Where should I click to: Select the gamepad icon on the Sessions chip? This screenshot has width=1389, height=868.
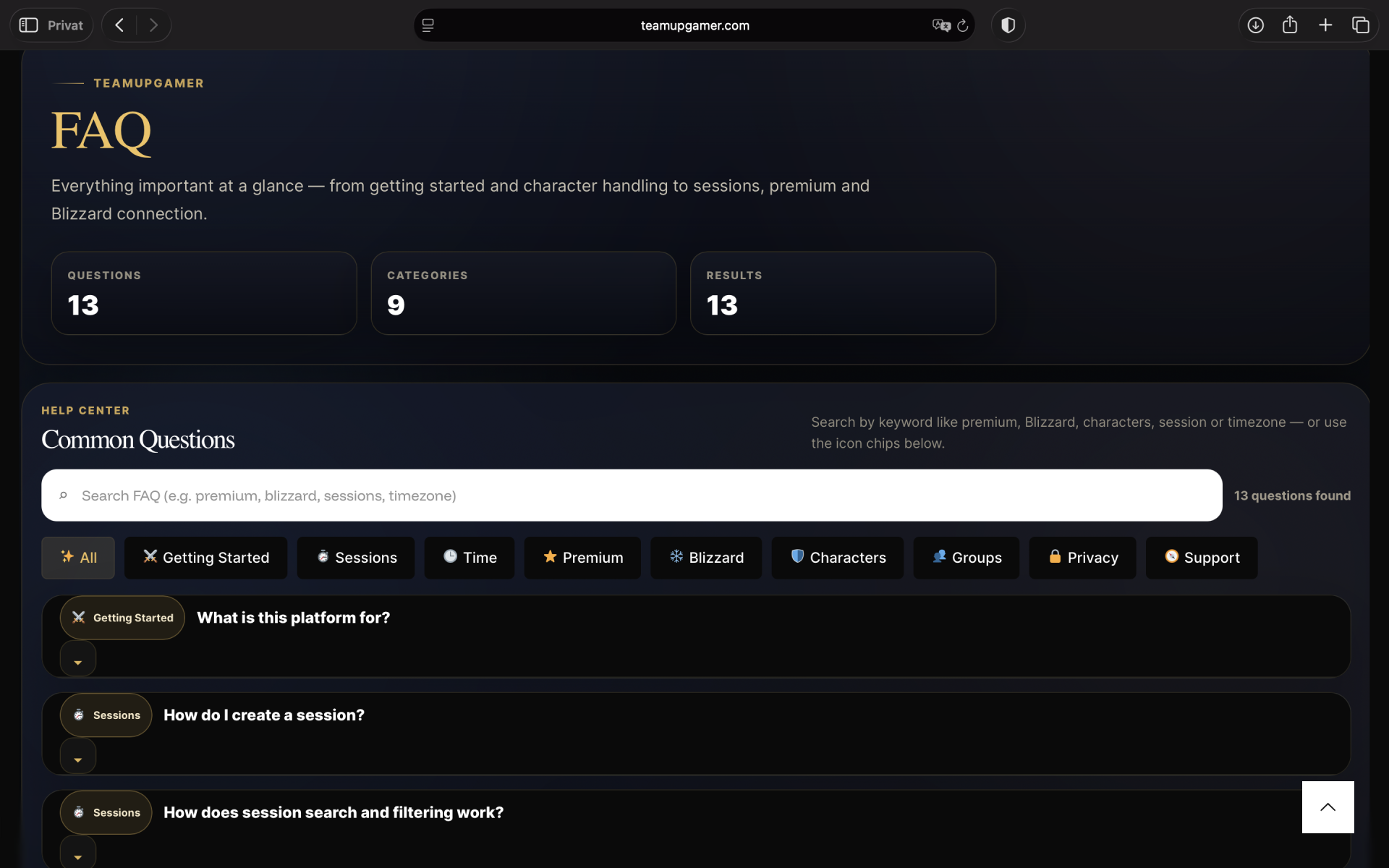point(323,557)
